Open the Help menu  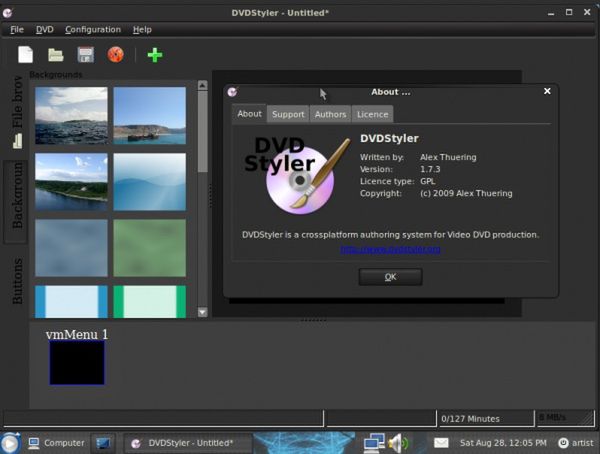click(x=142, y=29)
